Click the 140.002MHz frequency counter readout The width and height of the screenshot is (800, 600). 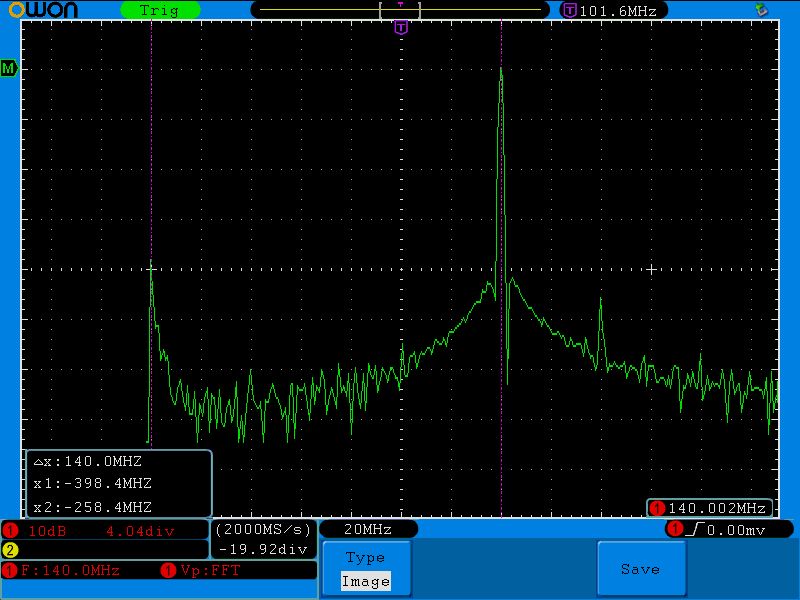(x=716, y=508)
